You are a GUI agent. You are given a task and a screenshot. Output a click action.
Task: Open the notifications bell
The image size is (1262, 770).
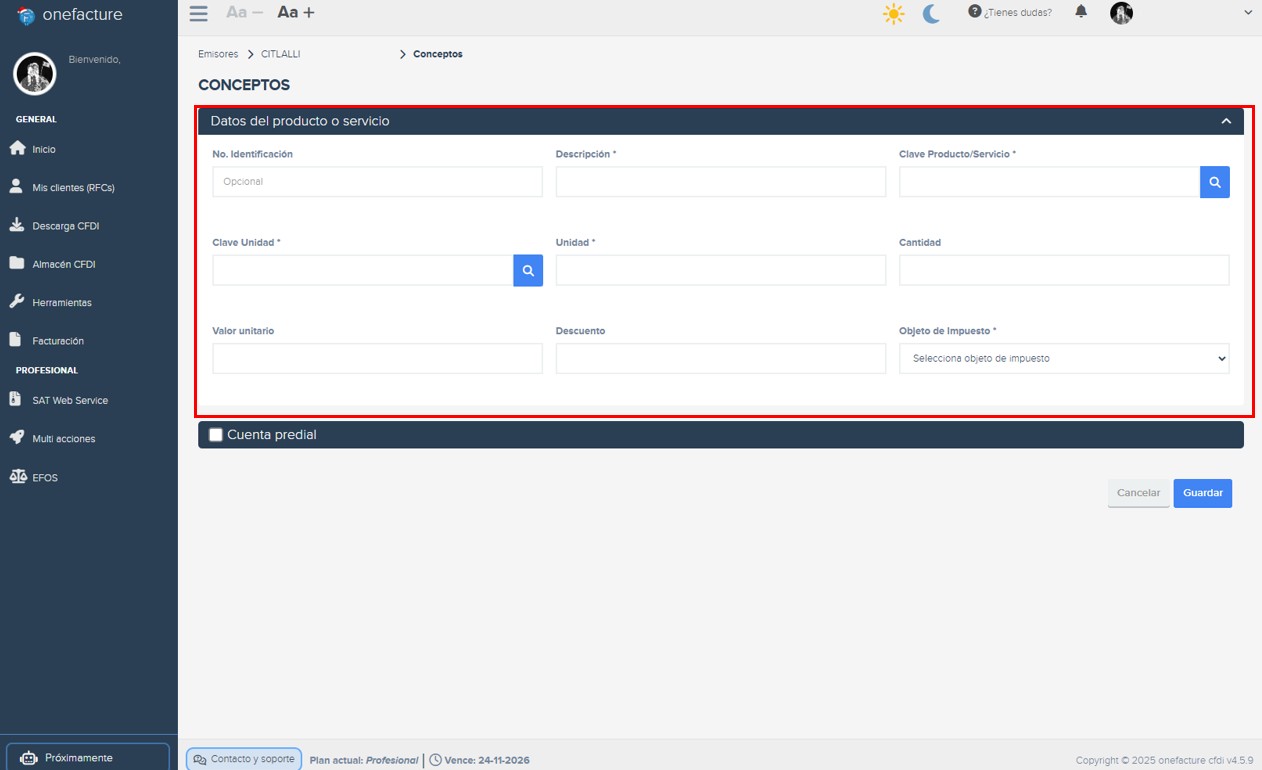click(x=1081, y=12)
